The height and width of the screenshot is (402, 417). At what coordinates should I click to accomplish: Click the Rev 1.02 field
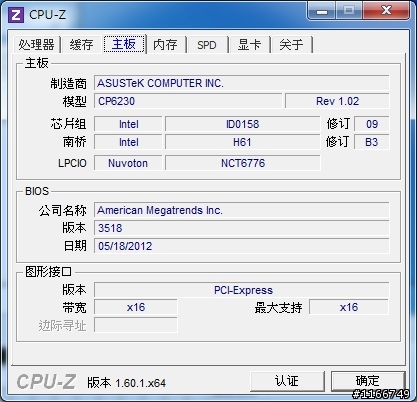337,101
